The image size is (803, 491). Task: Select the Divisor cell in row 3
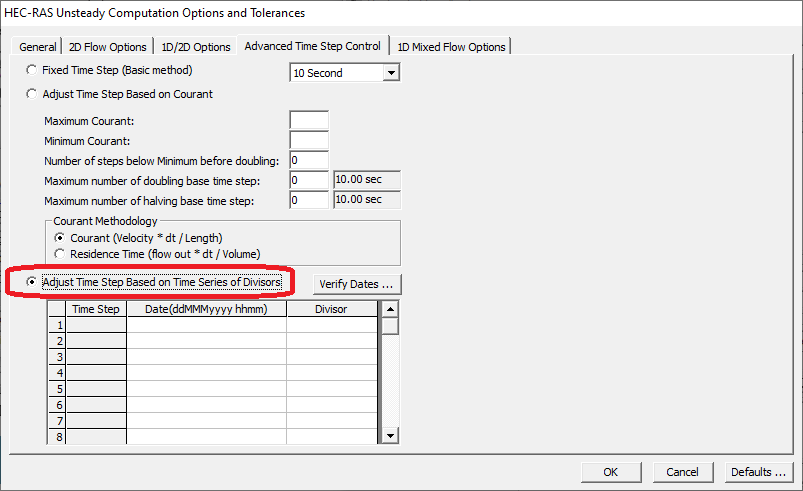332,357
